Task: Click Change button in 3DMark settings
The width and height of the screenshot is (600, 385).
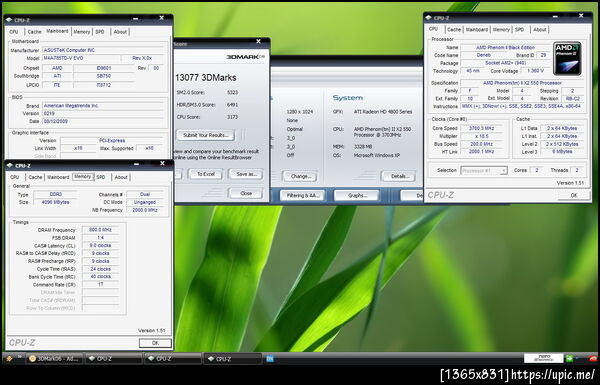Action: point(300,176)
